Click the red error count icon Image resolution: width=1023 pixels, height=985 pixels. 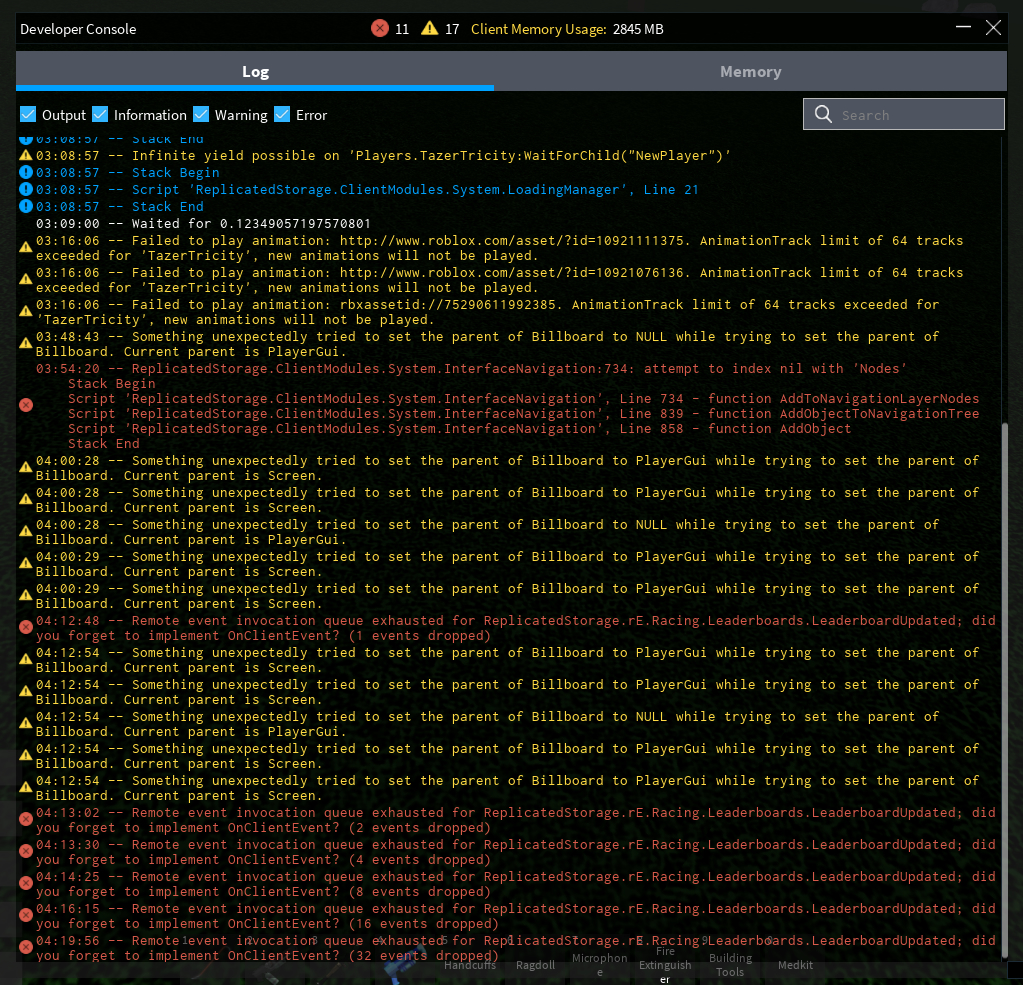click(380, 29)
